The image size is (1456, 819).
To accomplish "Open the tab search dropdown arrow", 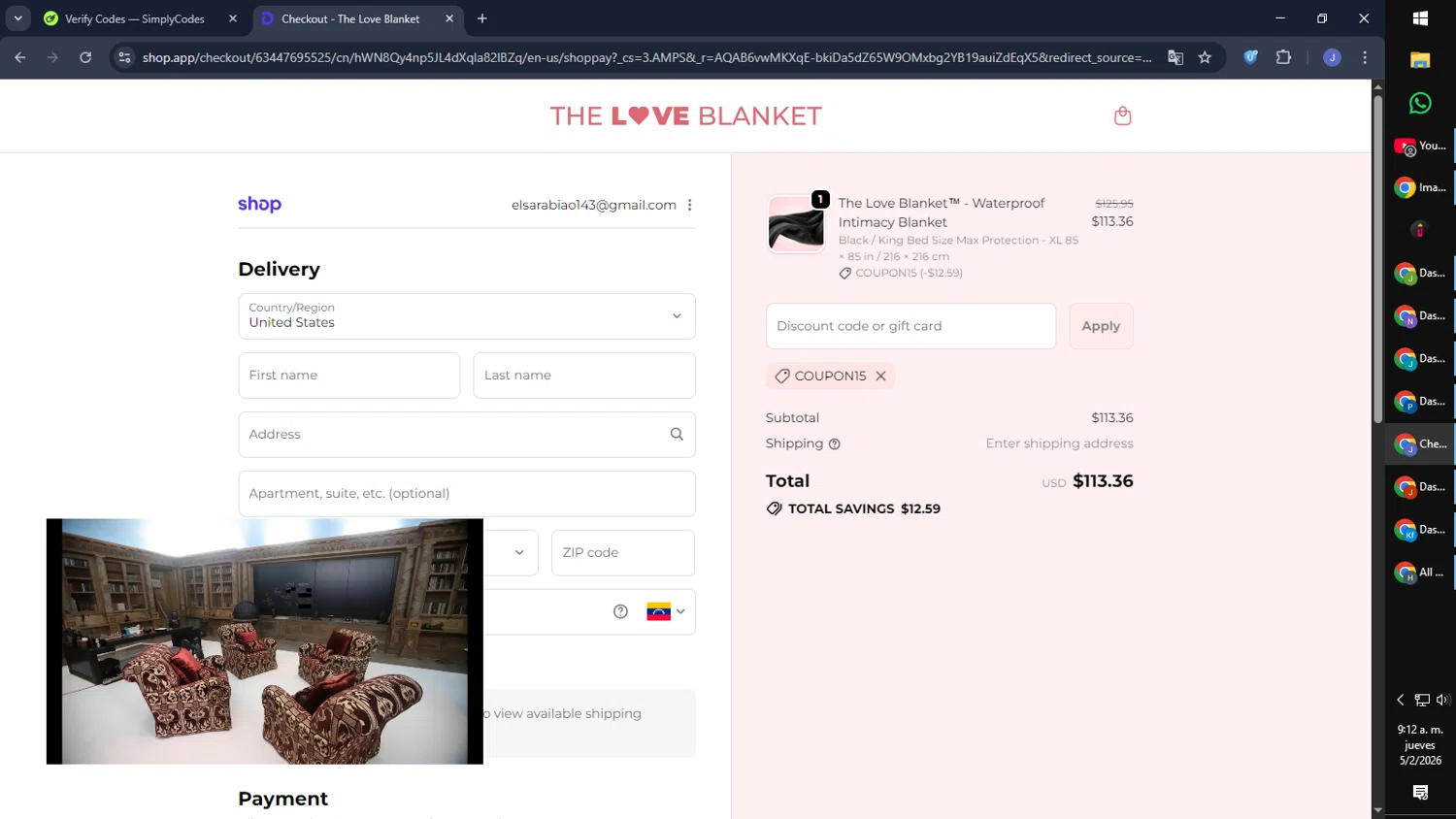I will pyautogui.click(x=17, y=18).
